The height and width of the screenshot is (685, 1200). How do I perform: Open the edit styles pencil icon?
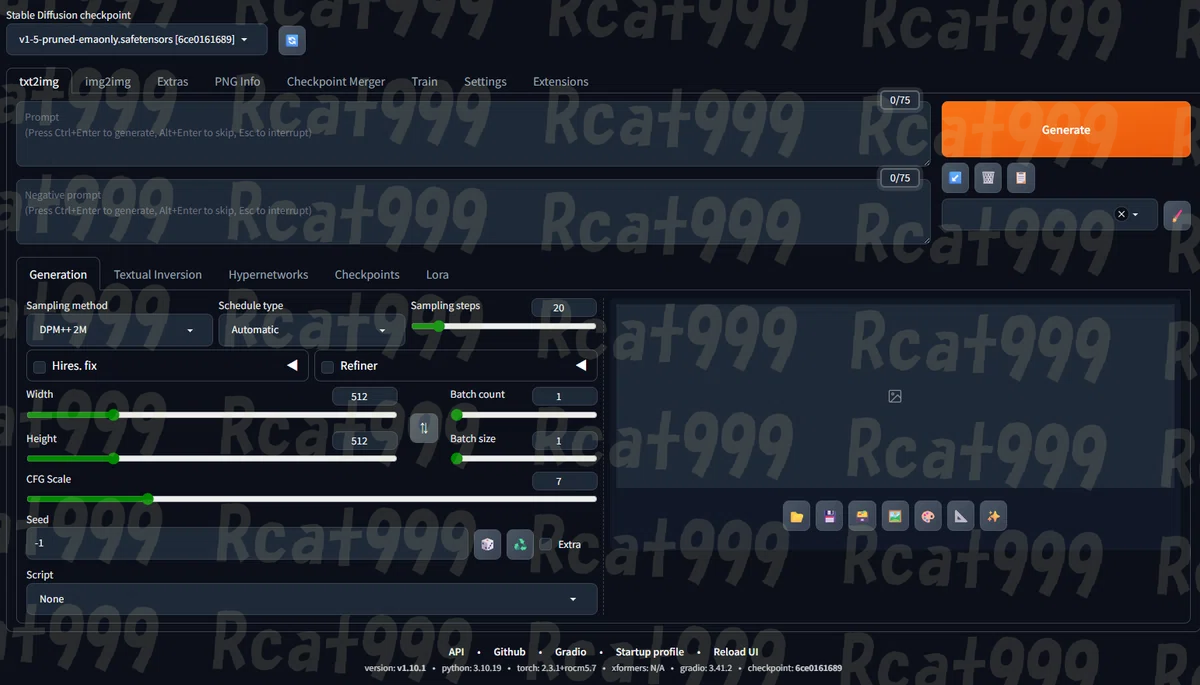click(1177, 215)
